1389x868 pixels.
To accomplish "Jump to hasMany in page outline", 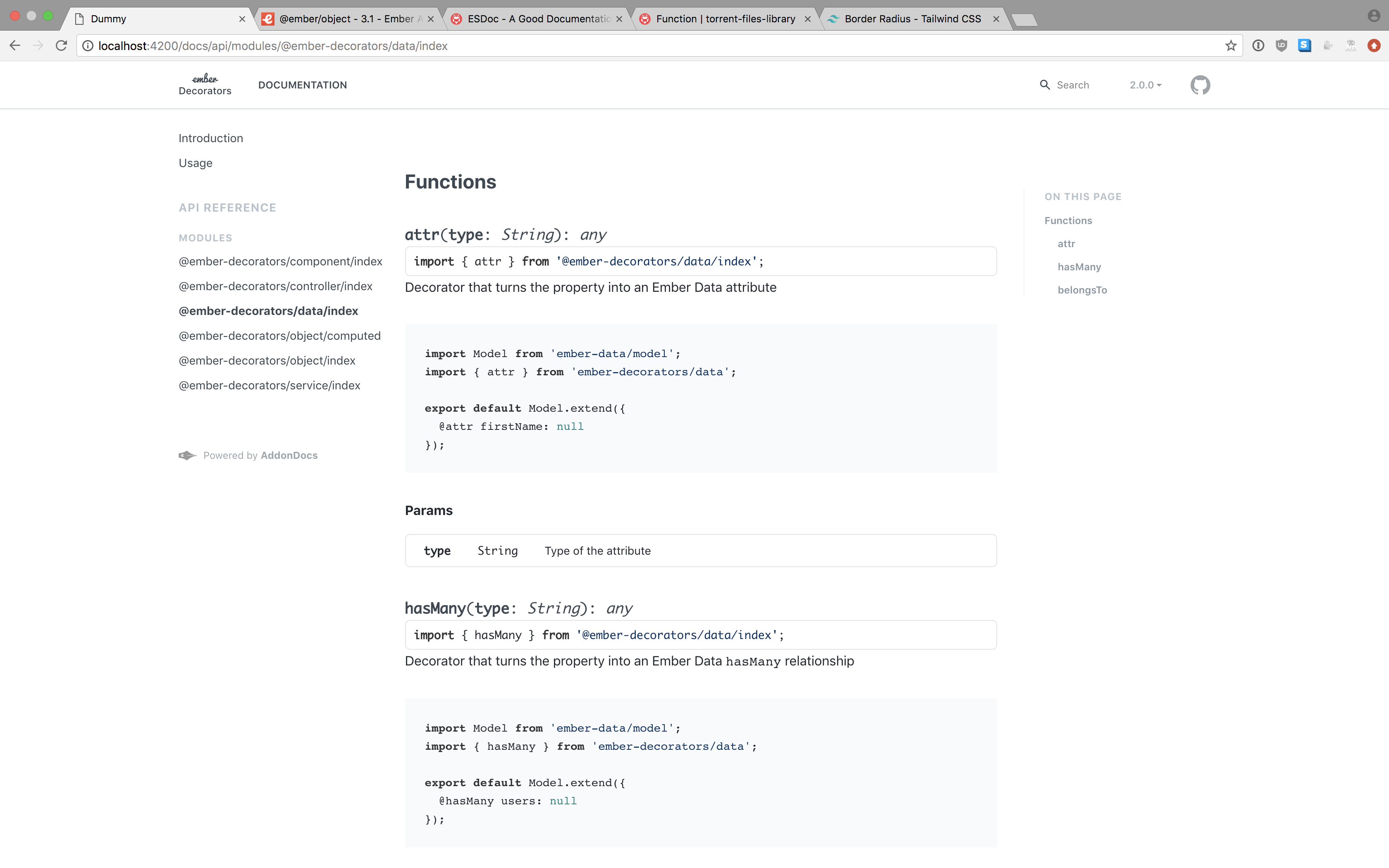I will coord(1079,267).
